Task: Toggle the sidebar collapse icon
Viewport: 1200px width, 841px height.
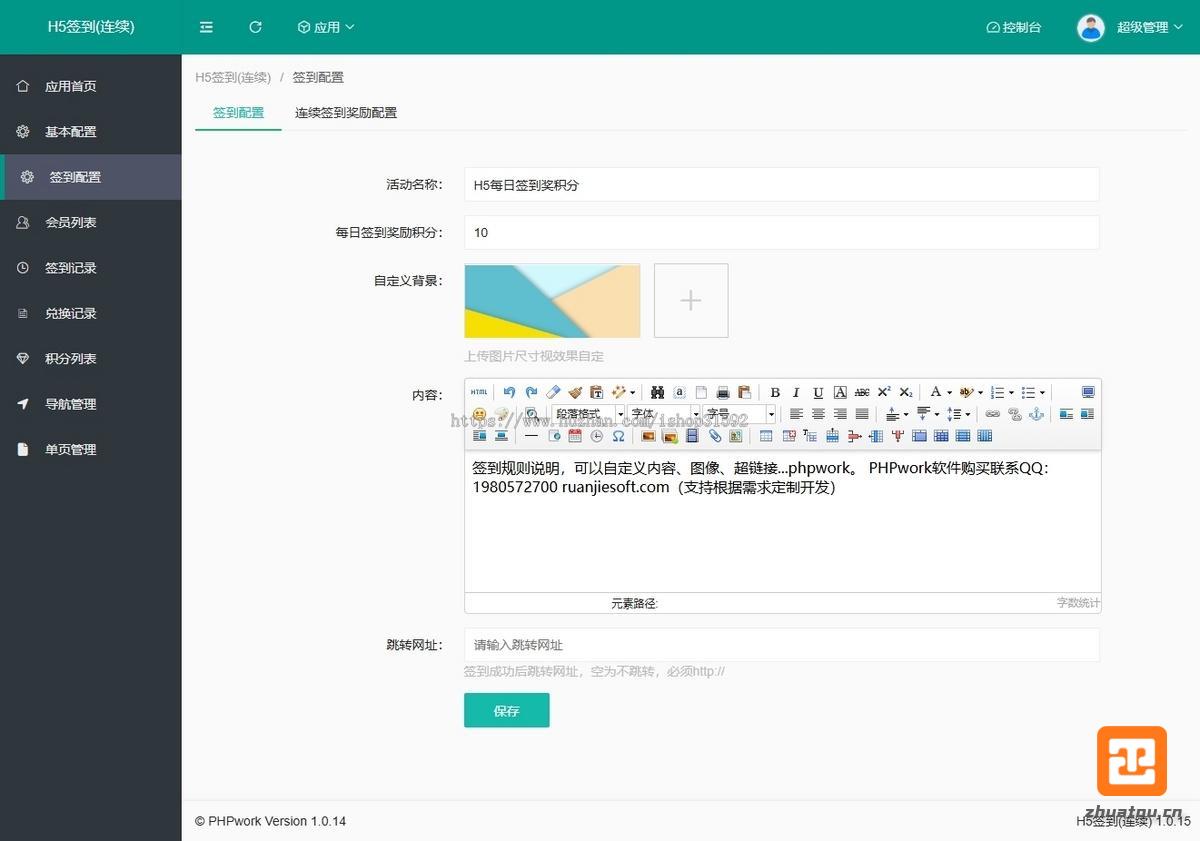Action: [x=206, y=27]
